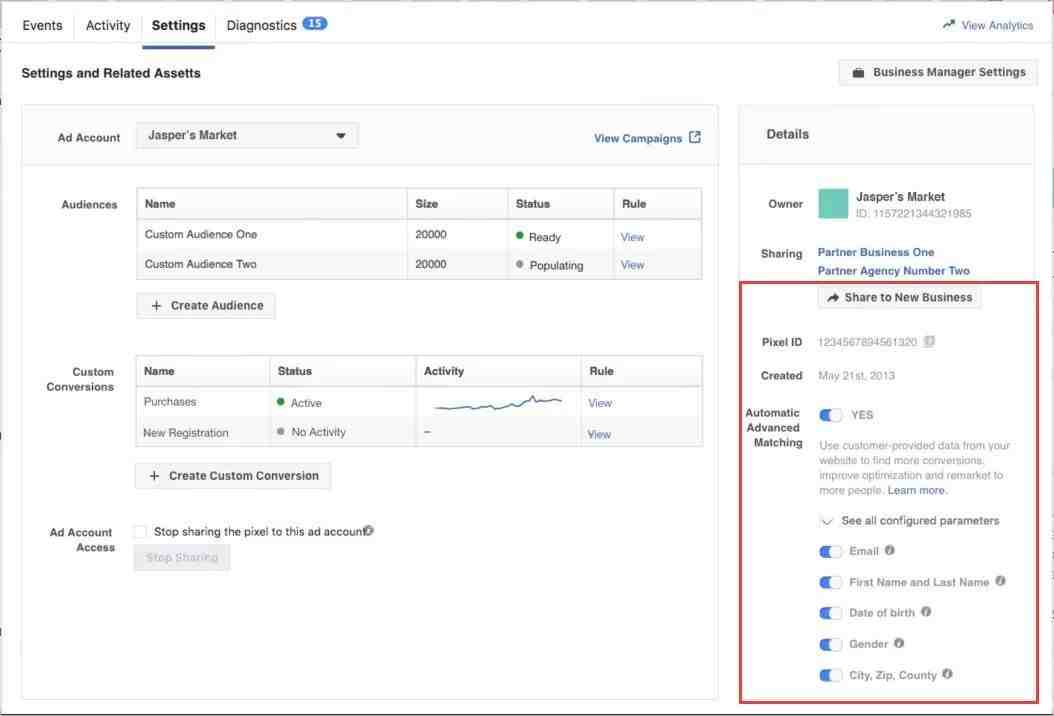Screen dimensions: 1054x716
Task: Click the info icon next to Date of birth
Action: pyautogui.click(x=926, y=612)
